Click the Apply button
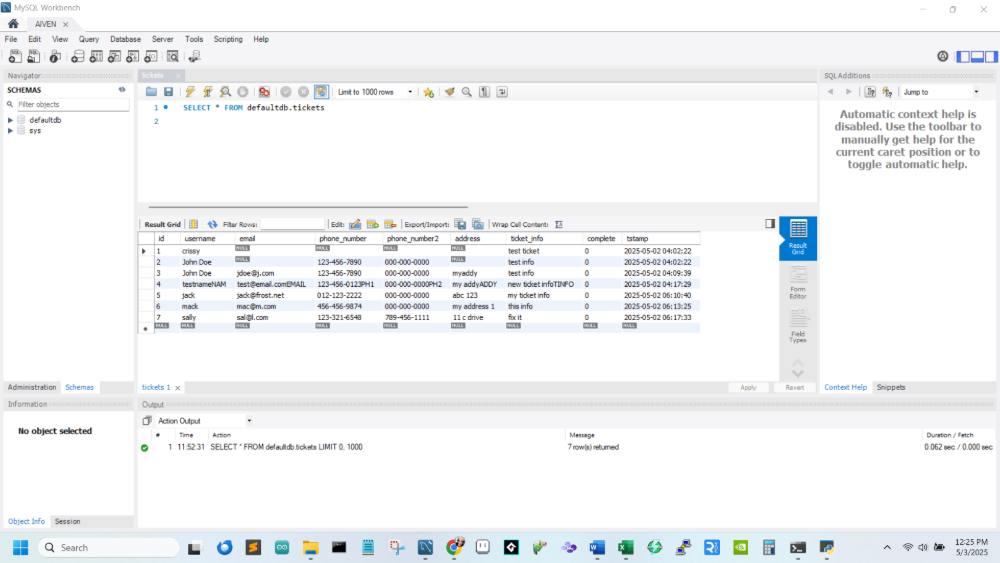The image size is (1000, 563). click(x=748, y=387)
